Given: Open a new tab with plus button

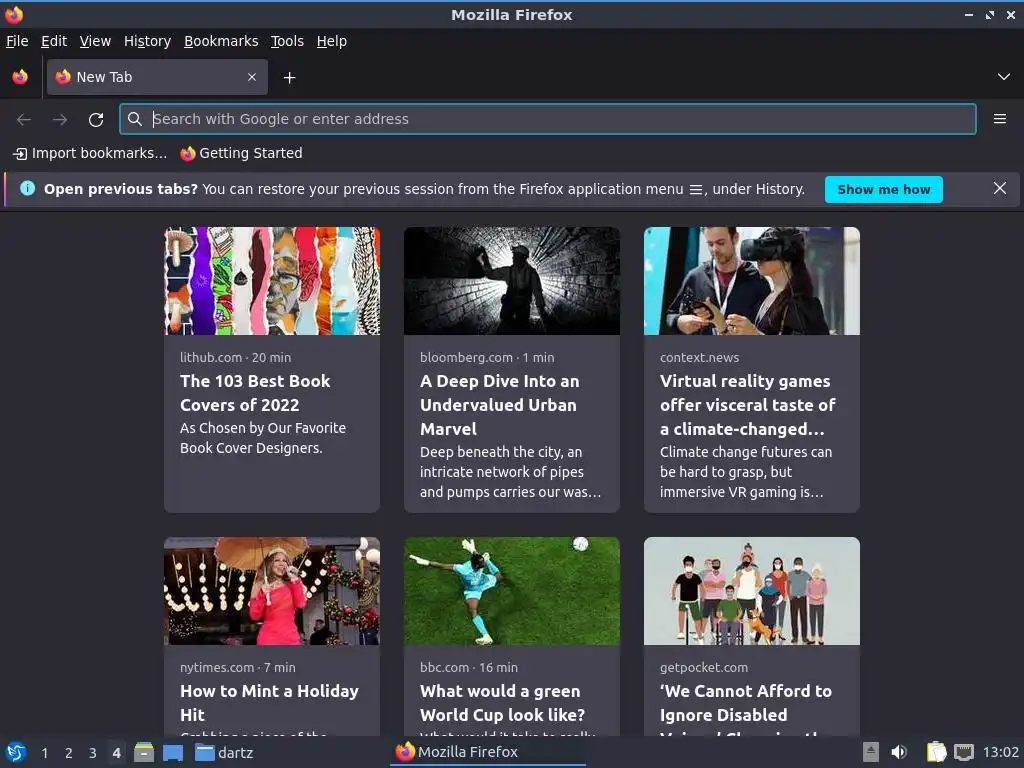Looking at the screenshot, I should point(289,78).
